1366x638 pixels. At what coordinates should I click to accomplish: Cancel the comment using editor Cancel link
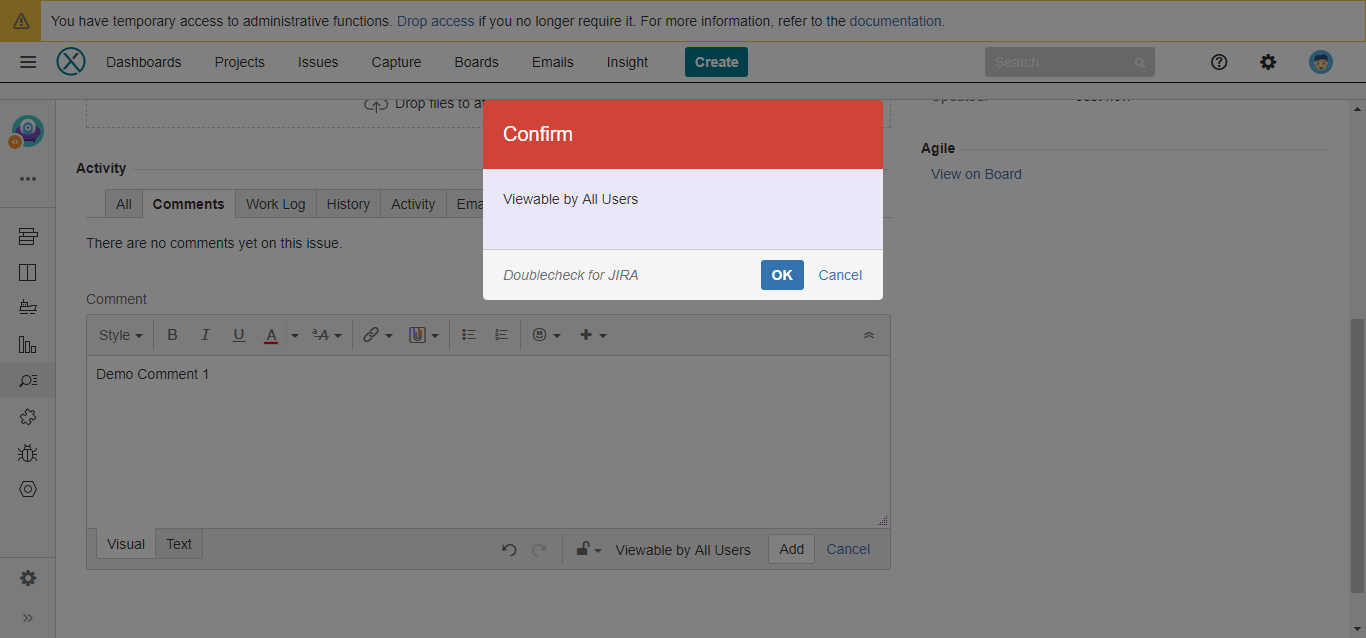coord(848,549)
